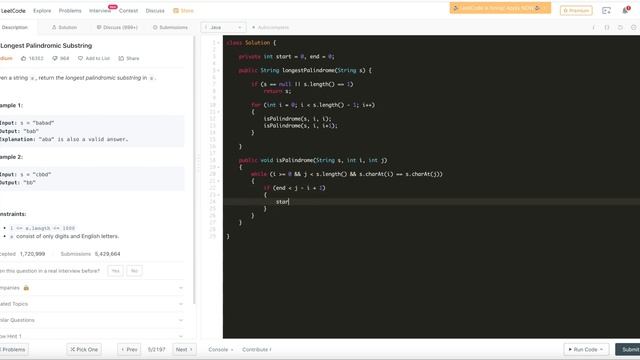Switch to the Discuss (999+) tab
The image size is (640, 360).
point(117,27)
